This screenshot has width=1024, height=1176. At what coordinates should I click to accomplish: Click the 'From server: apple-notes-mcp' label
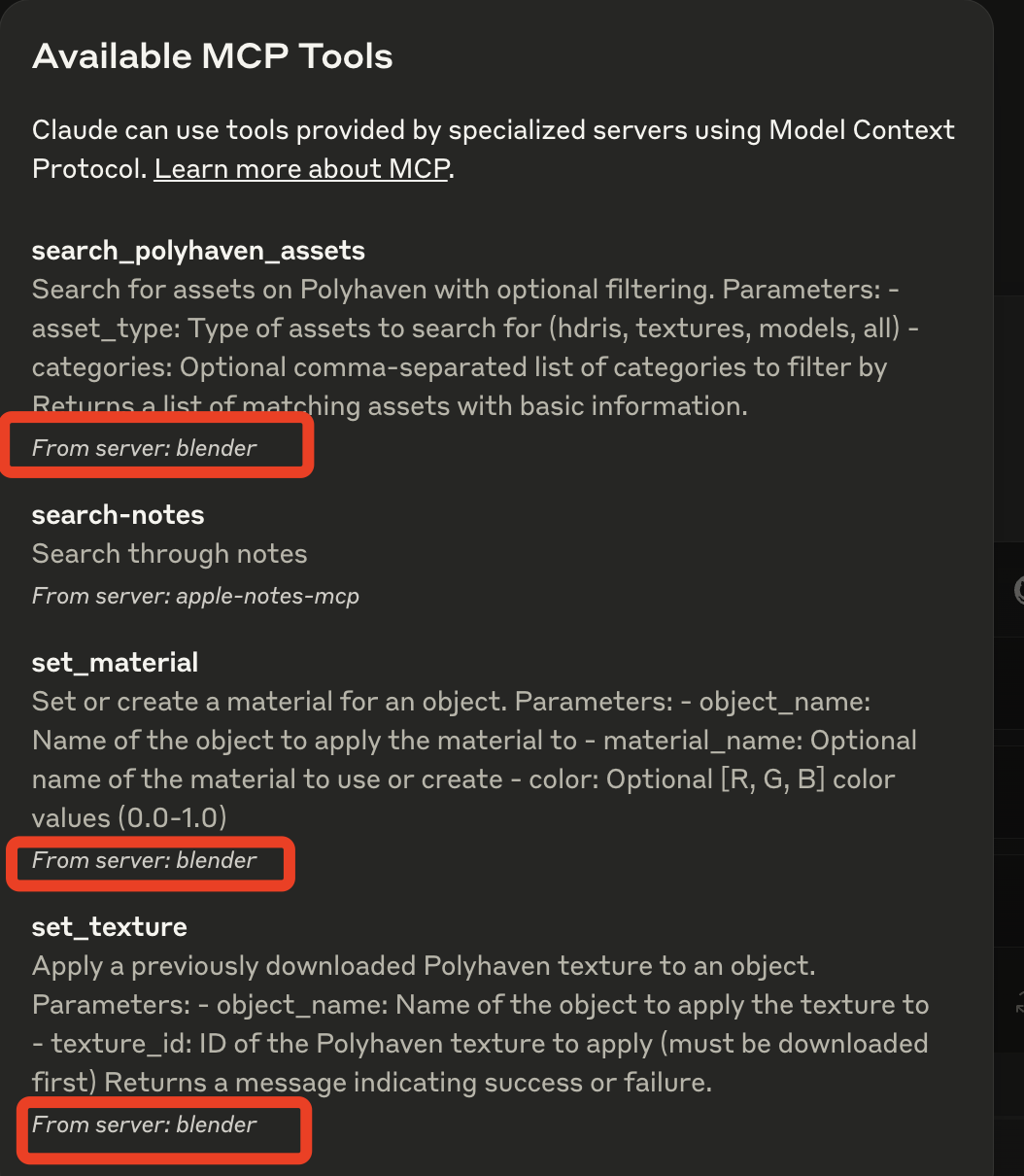click(195, 596)
